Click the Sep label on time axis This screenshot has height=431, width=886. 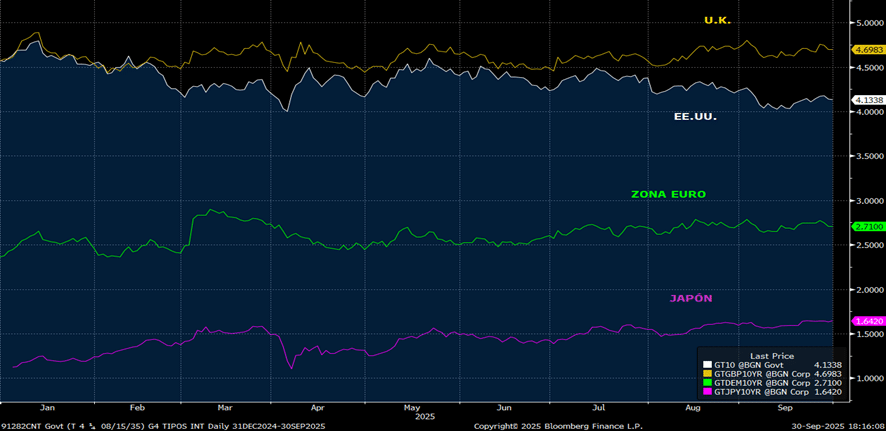pyautogui.click(x=786, y=408)
